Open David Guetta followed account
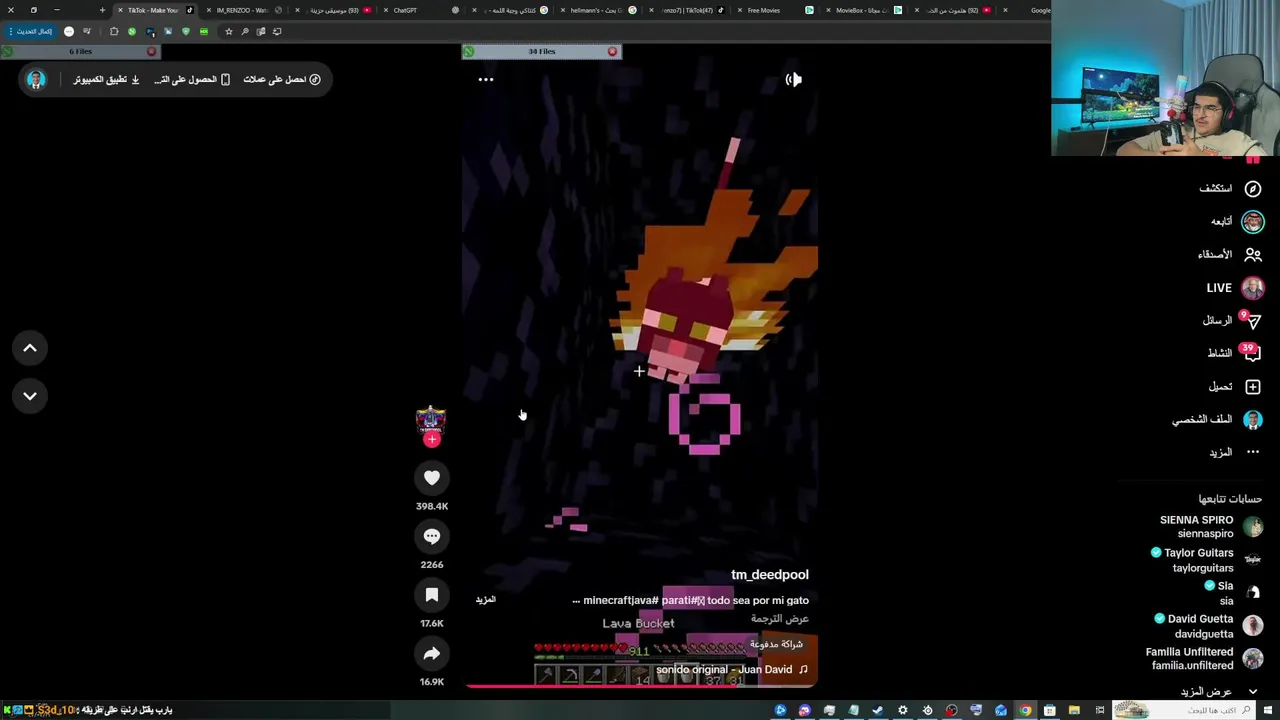1280x720 pixels. 1211,626
